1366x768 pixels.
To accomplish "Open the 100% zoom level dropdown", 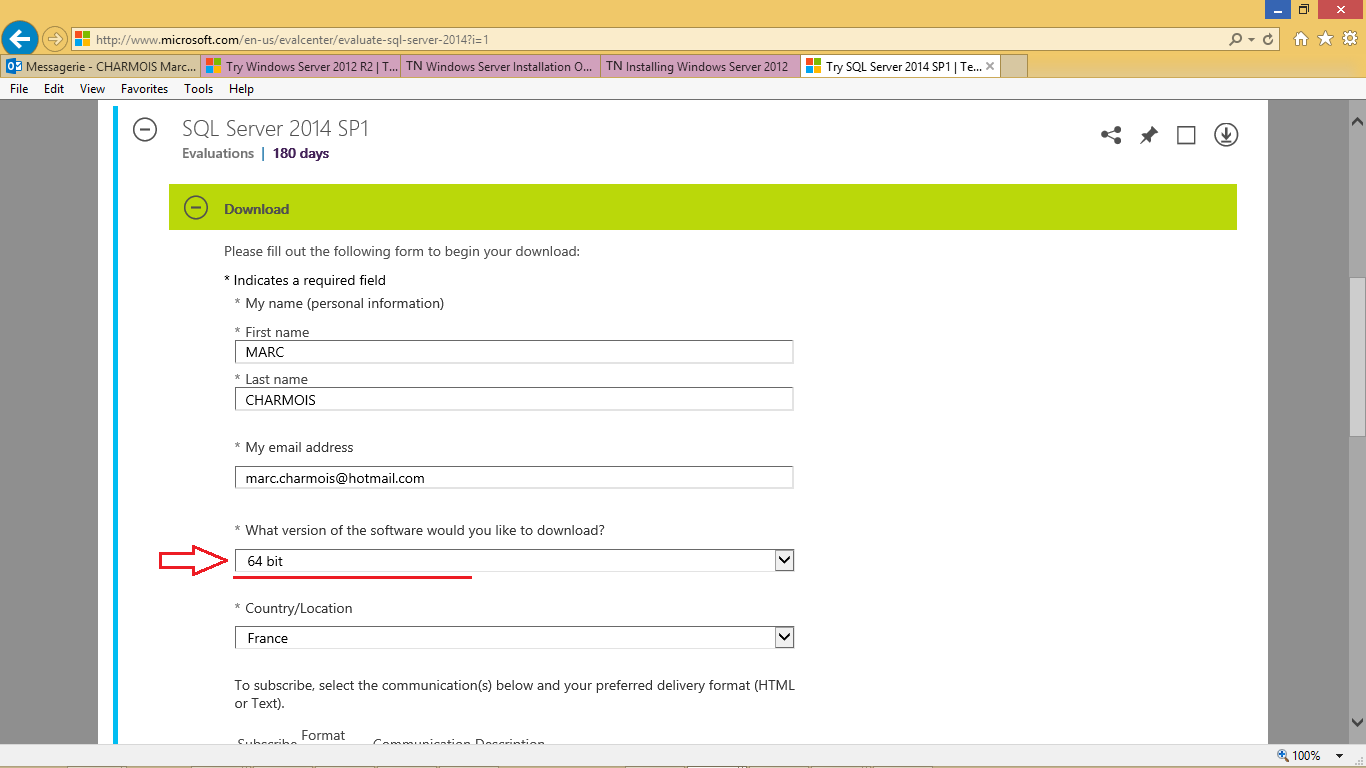I will pyautogui.click(x=1342, y=756).
